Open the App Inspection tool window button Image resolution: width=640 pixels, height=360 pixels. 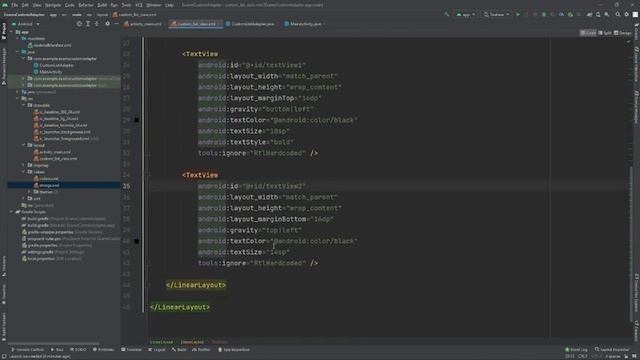[234, 350]
